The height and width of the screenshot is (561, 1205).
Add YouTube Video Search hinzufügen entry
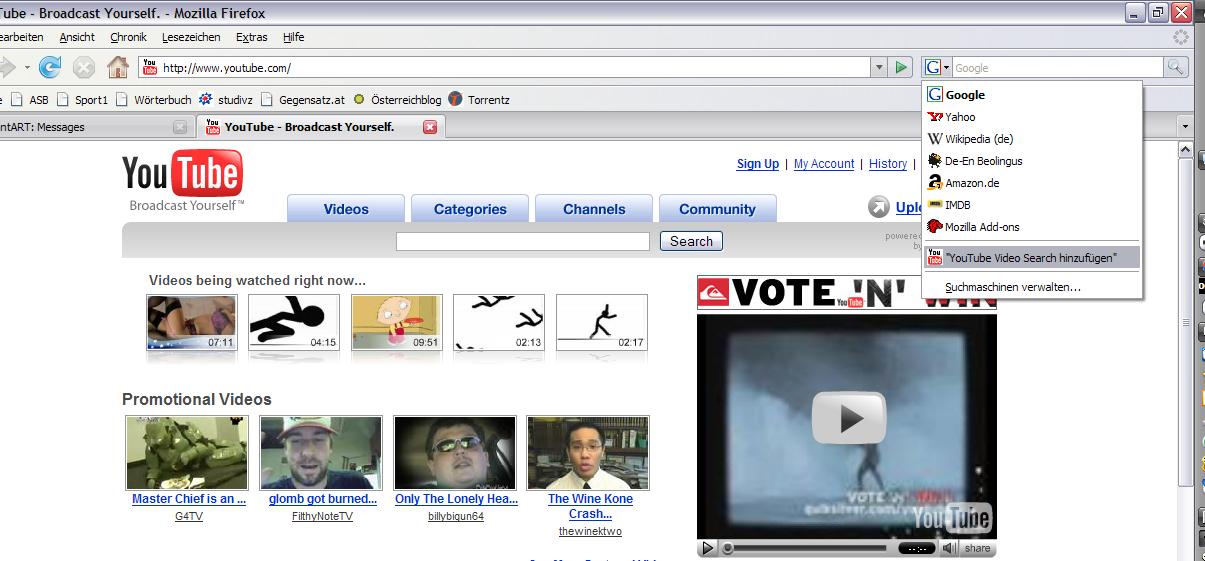coord(1032,257)
